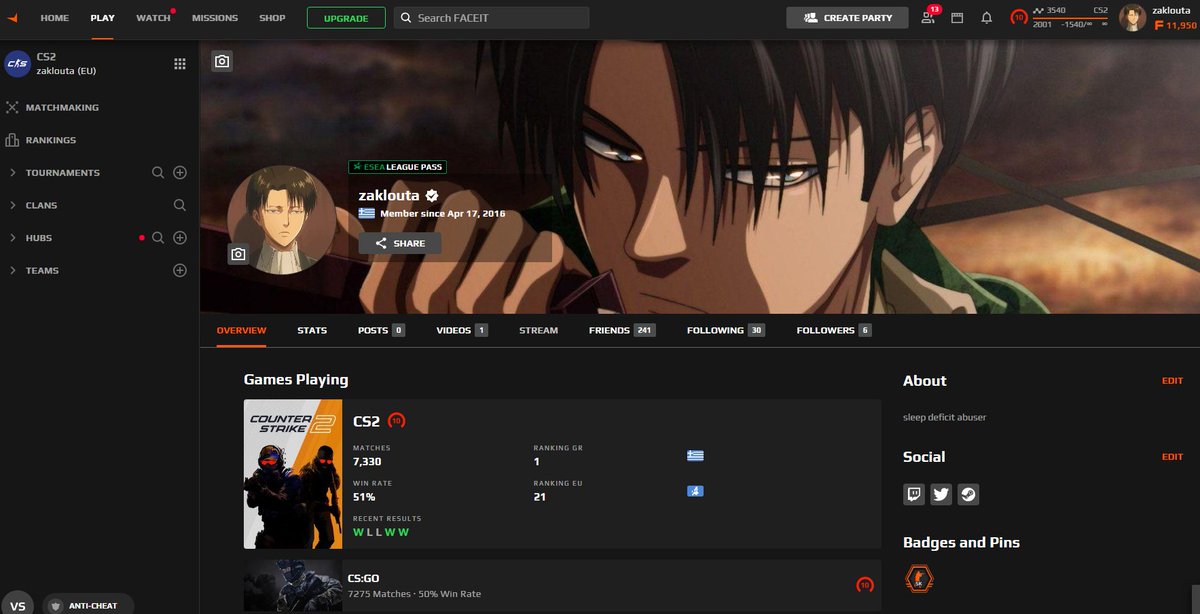Click the FACEIT logo icon
The height and width of the screenshot is (614, 1200).
click(x=12, y=18)
